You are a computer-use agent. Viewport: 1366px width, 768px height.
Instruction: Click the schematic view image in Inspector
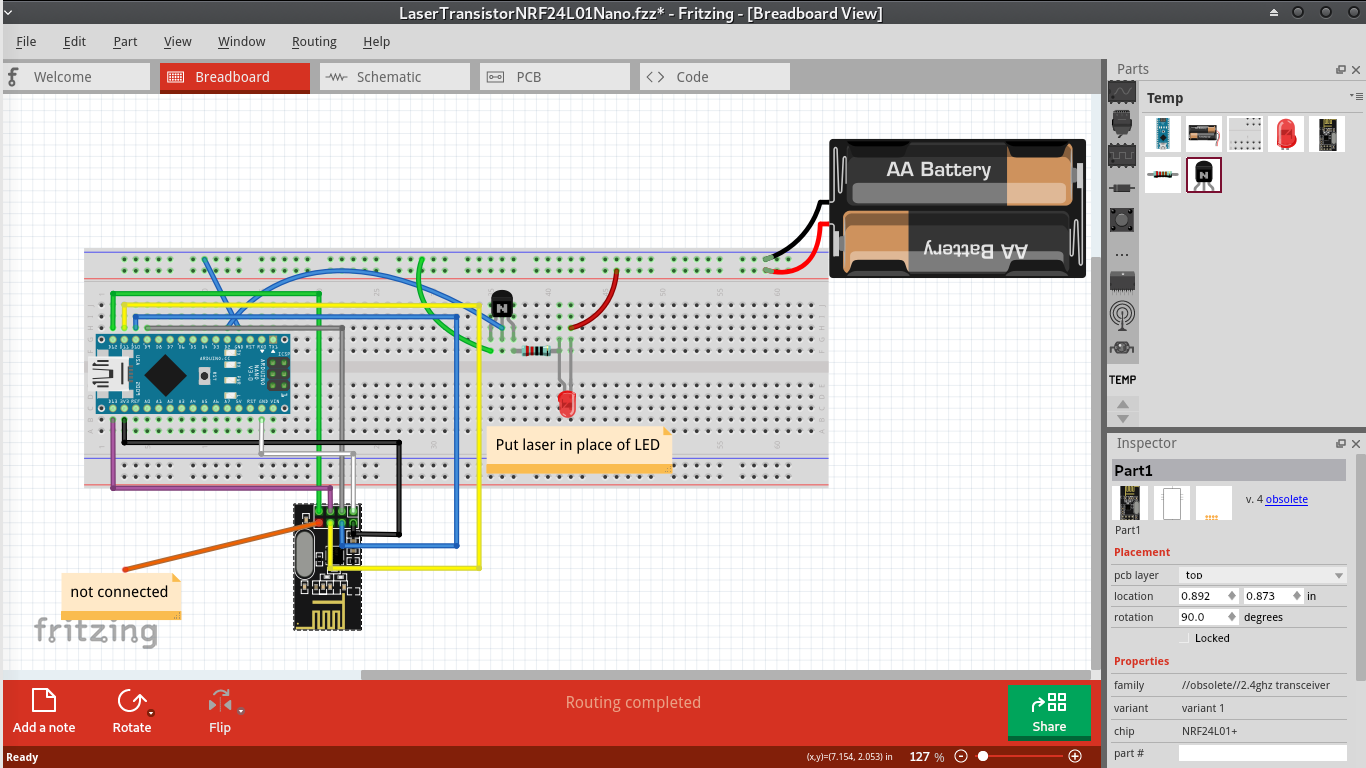1172,503
